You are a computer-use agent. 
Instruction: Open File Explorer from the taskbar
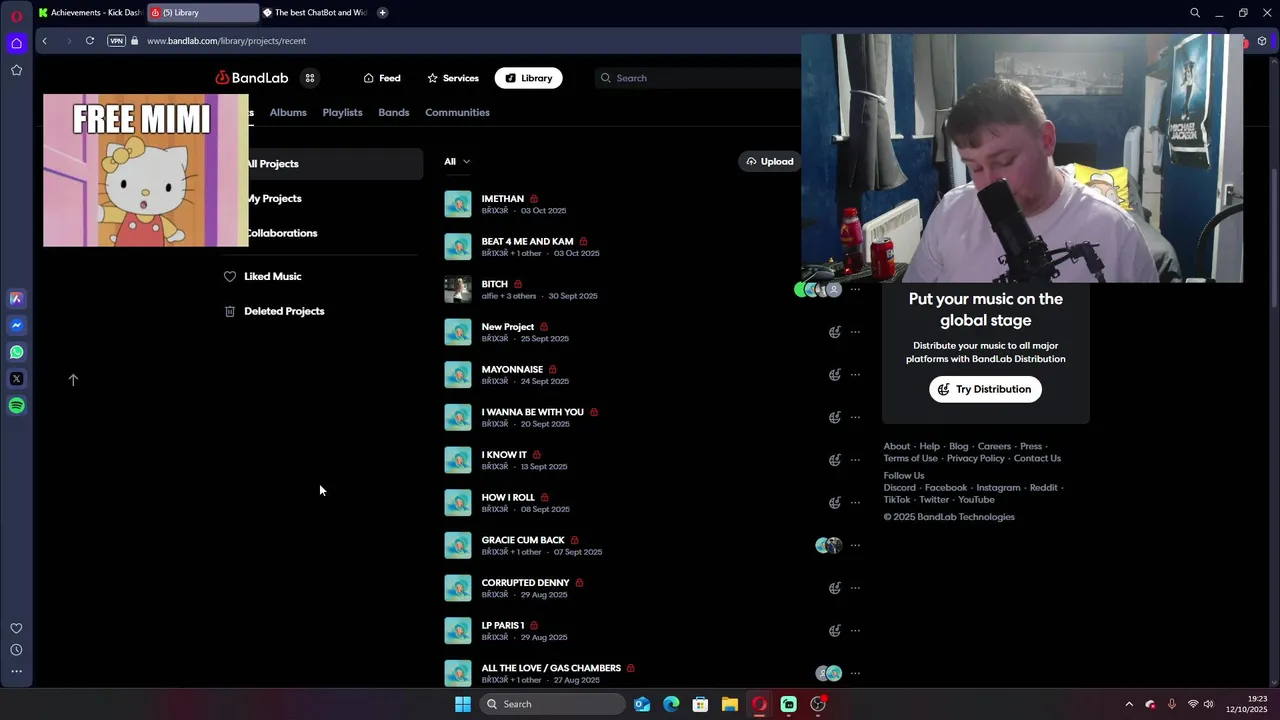pyautogui.click(x=730, y=704)
